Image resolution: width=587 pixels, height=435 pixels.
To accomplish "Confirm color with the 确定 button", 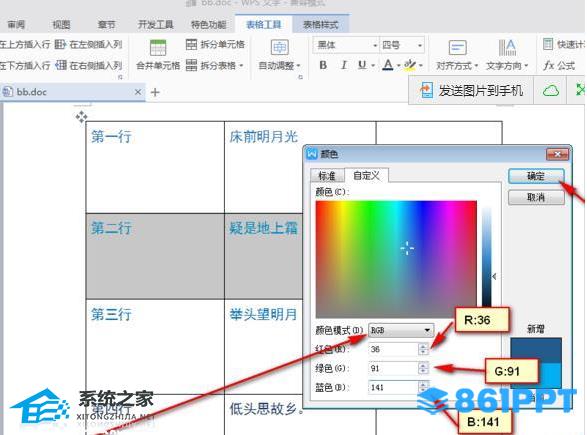I will coord(536,176).
